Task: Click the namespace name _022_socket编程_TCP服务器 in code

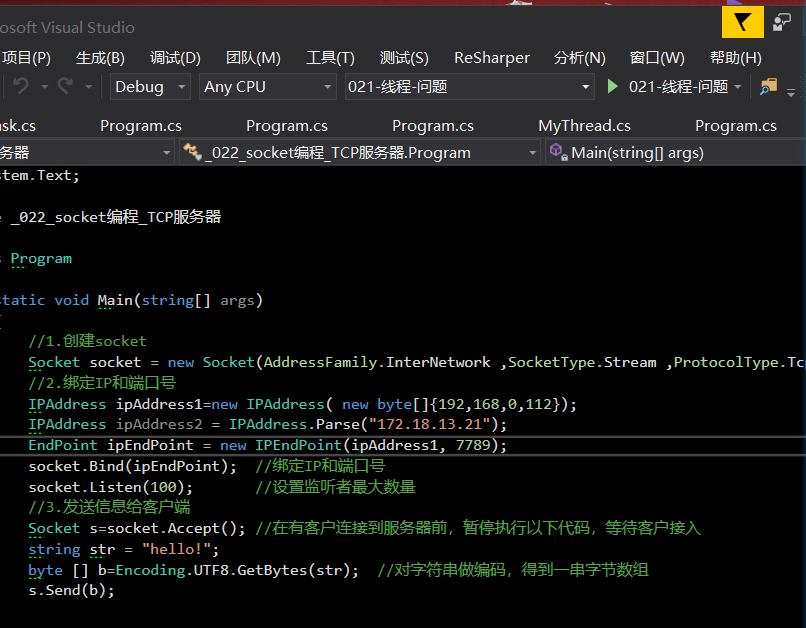Action: (116, 217)
